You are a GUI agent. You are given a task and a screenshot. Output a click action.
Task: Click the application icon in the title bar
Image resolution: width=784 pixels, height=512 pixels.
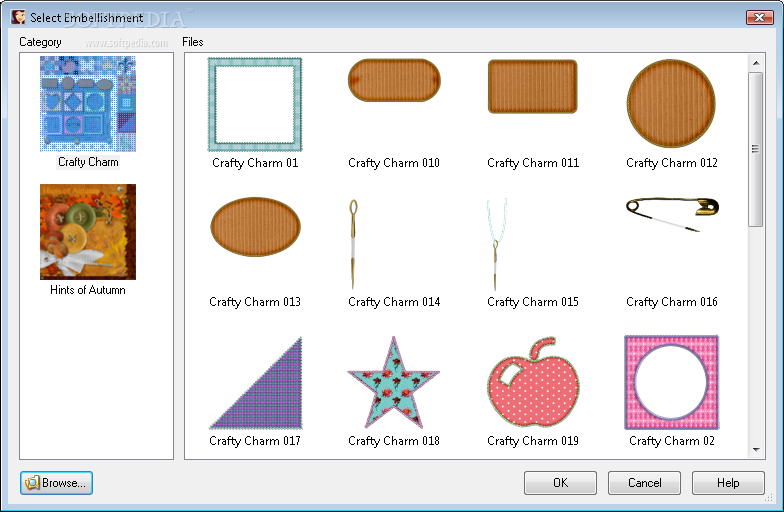tap(18, 17)
